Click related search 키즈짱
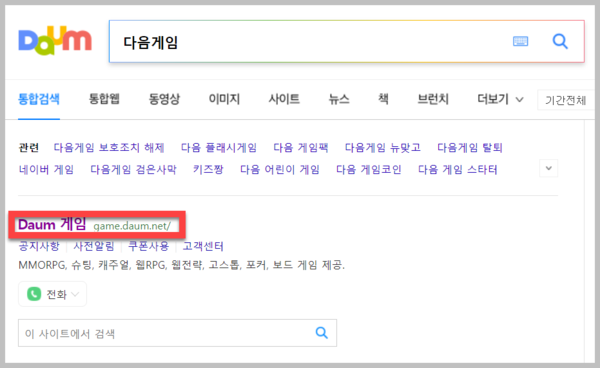The width and height of the screenshot is (600, 368). click(x=208, y=169)
